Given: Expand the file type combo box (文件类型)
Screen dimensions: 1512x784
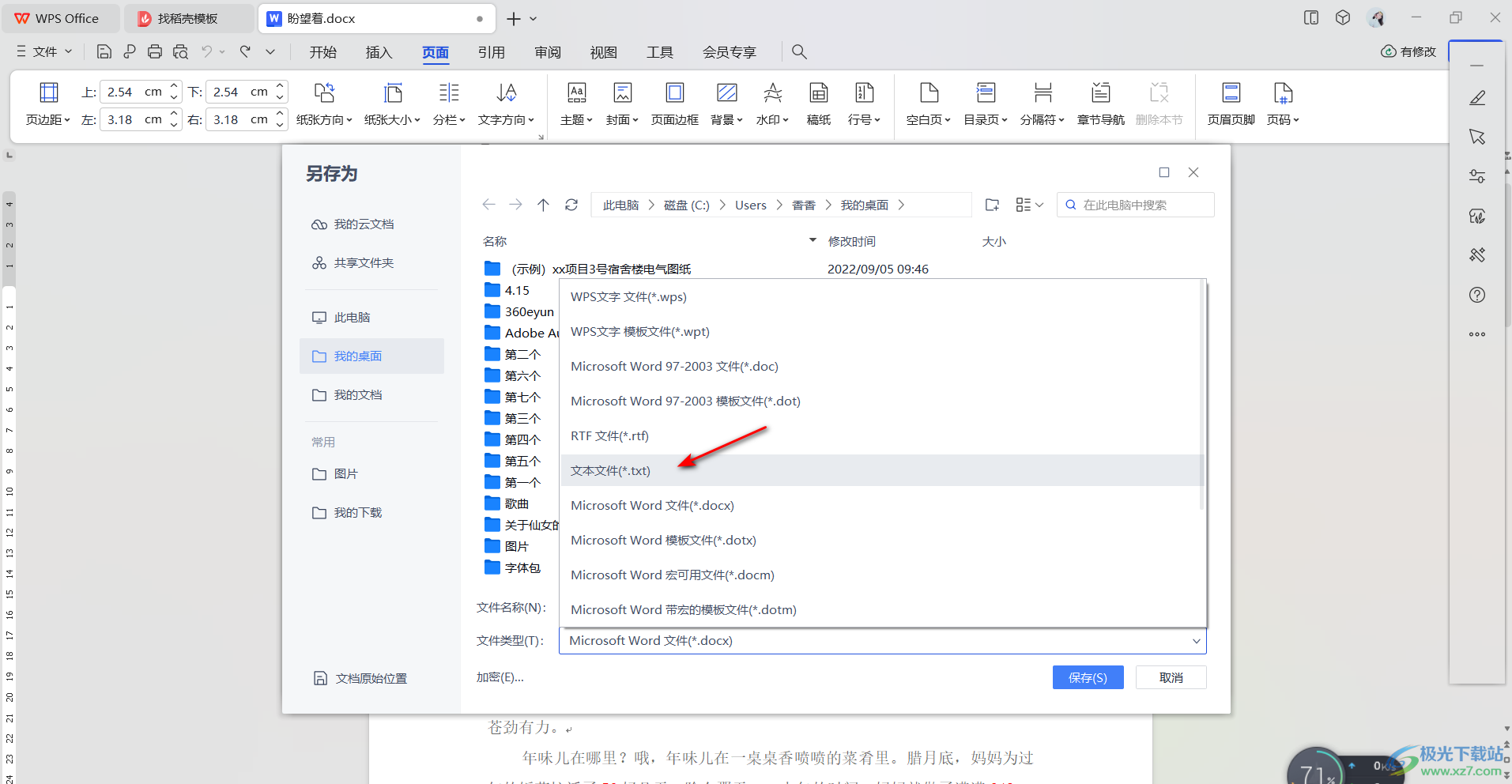Looking at the screenshot, I should (x=1196, y=641).
